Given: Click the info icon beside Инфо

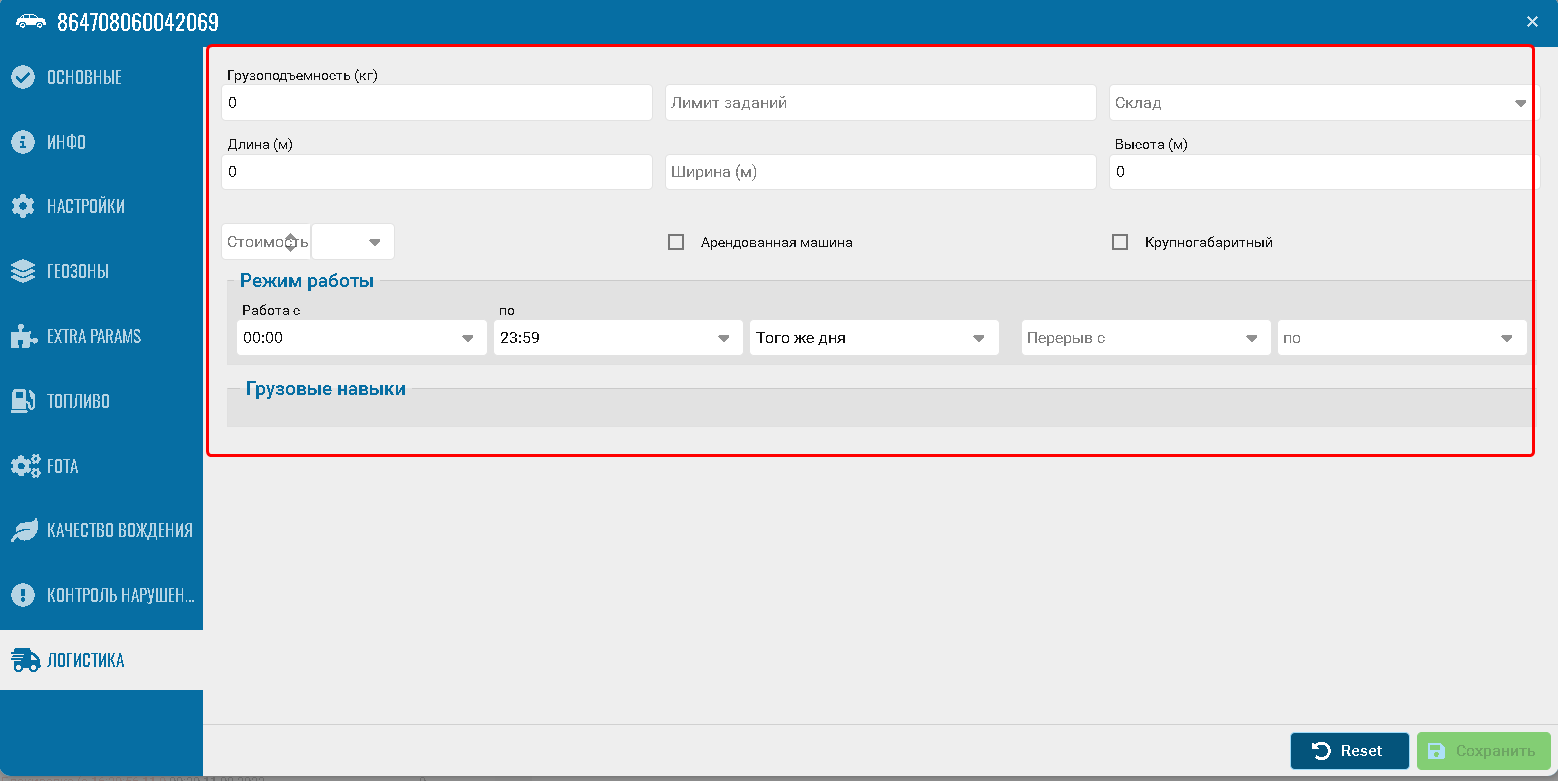Looking at the screenshot, I should (23, 142).
